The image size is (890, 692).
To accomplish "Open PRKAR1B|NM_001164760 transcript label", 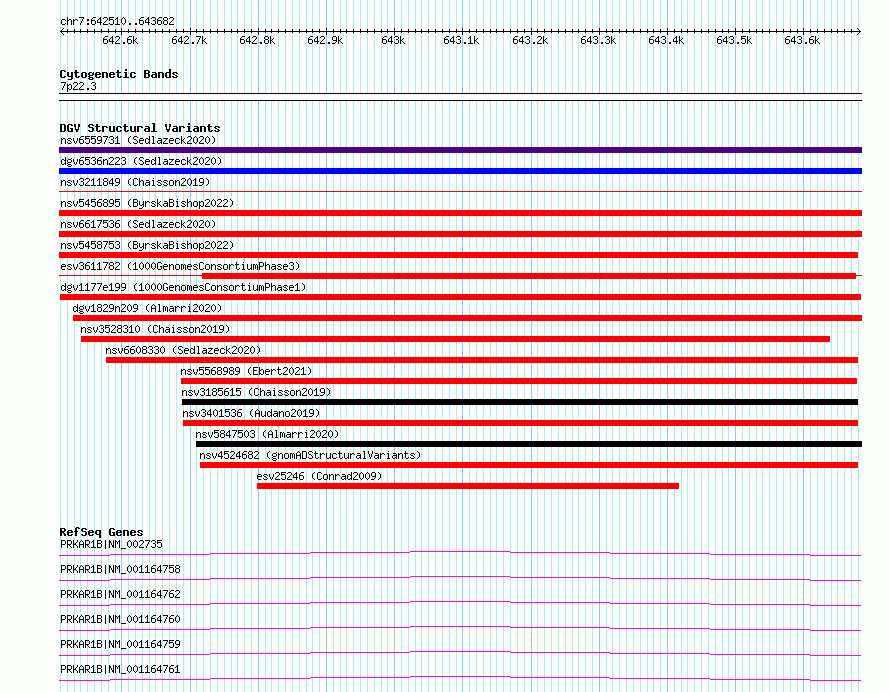I will click(120, 619).
